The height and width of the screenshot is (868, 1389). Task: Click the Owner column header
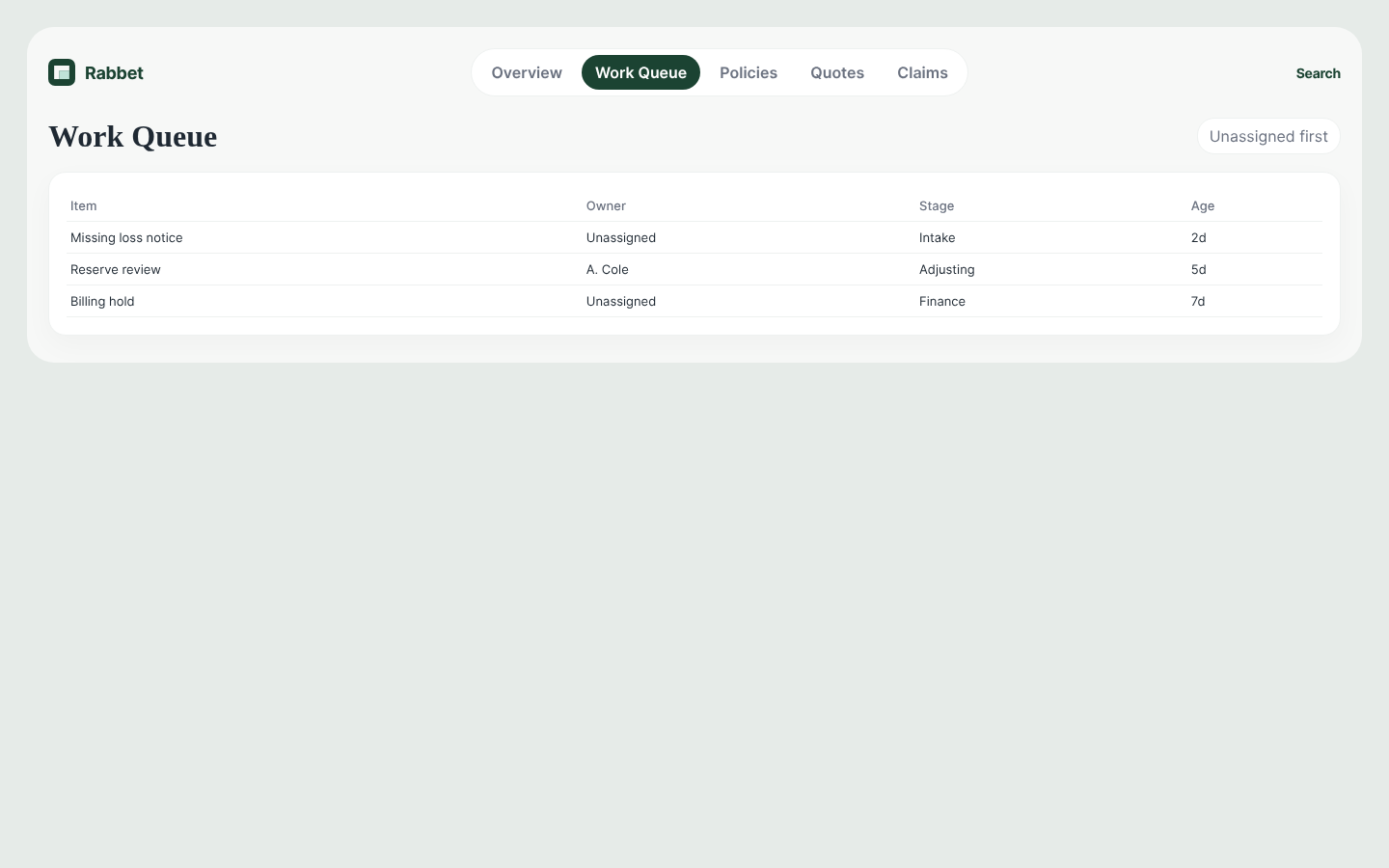tap(606, 205)
